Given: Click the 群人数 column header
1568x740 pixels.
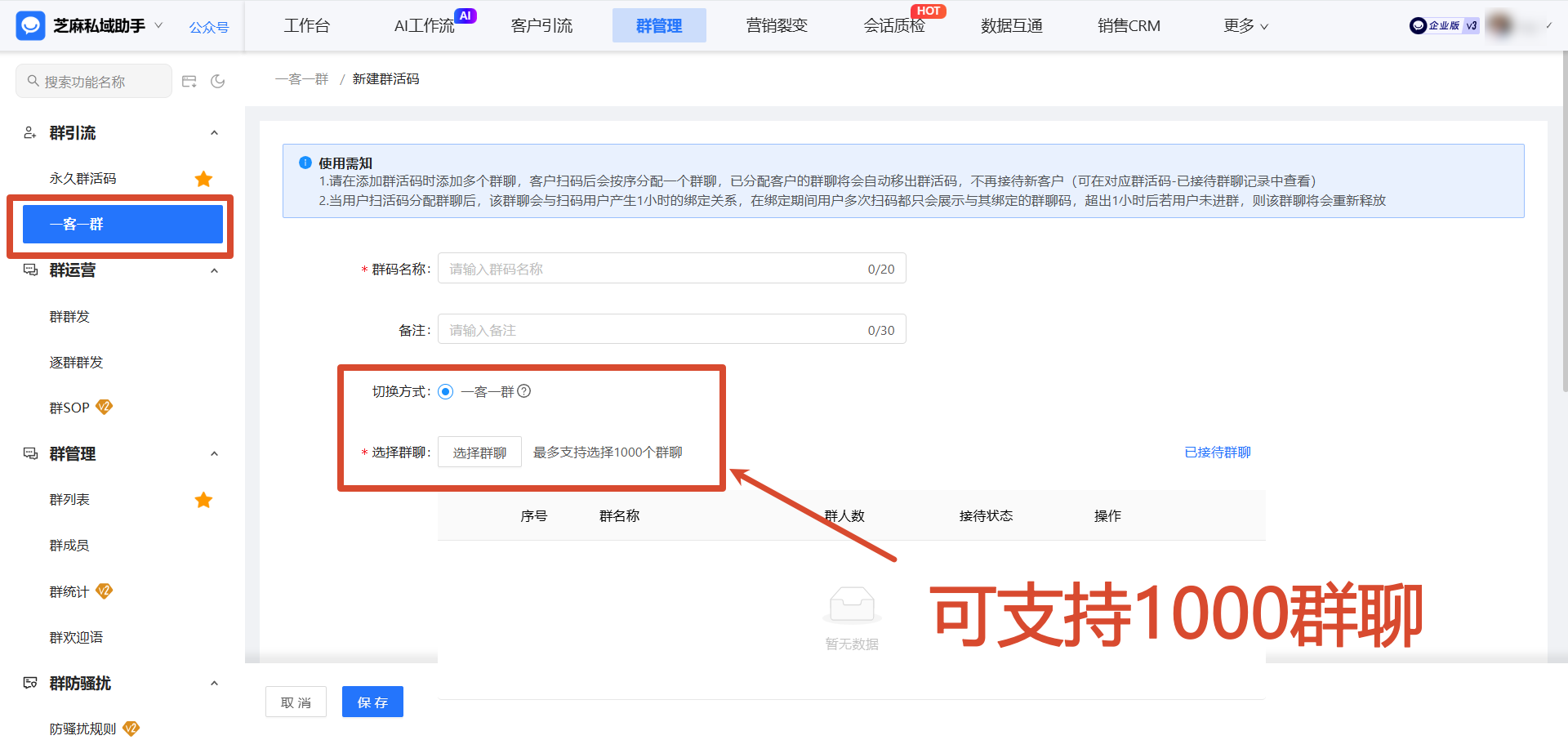Looking at the screenshot, I should (x=844, y=515).
